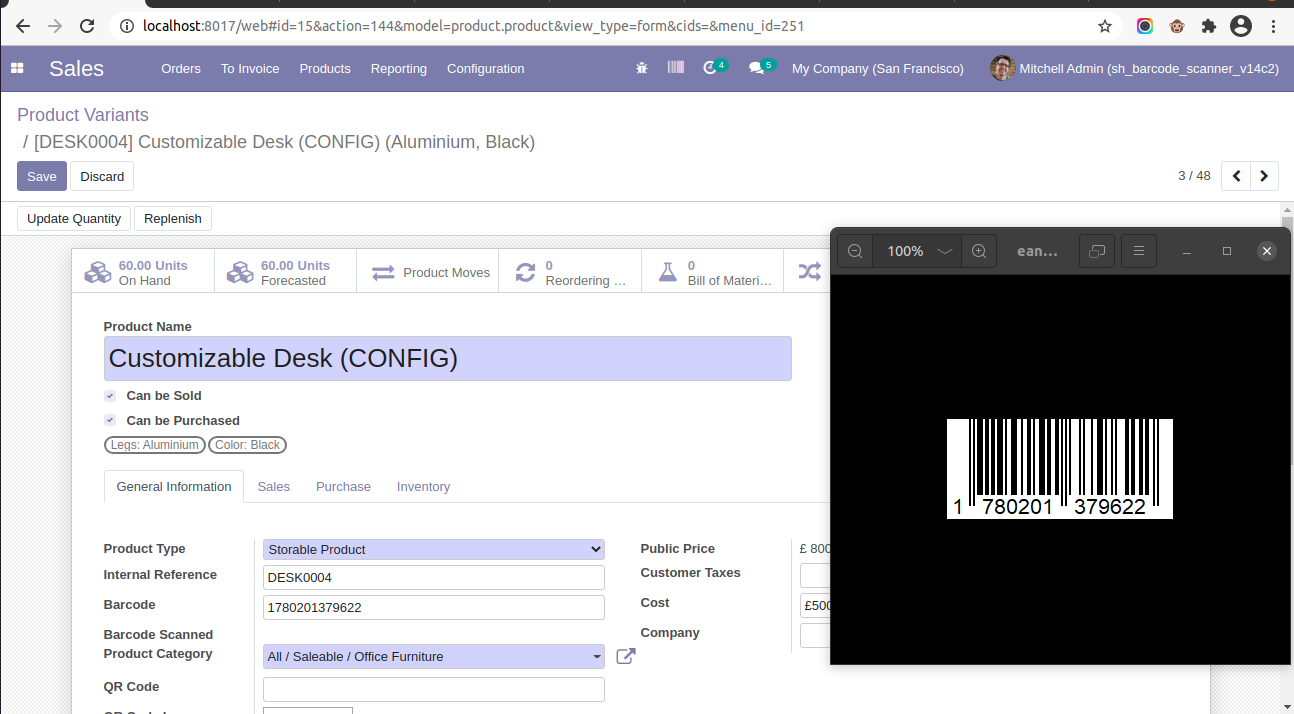Open the apps grid menu icon
The width and height of the screenshot is (1294, 714).
point(17,68)
